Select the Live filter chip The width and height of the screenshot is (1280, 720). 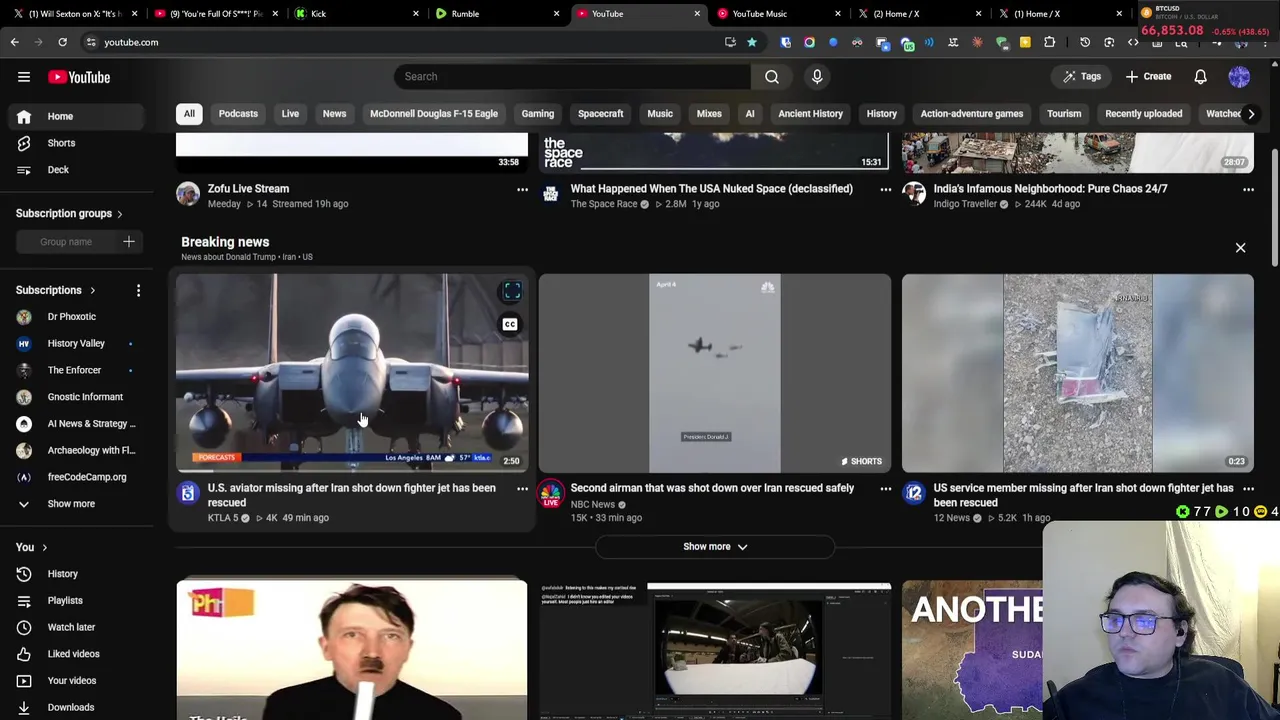point(290,114)
